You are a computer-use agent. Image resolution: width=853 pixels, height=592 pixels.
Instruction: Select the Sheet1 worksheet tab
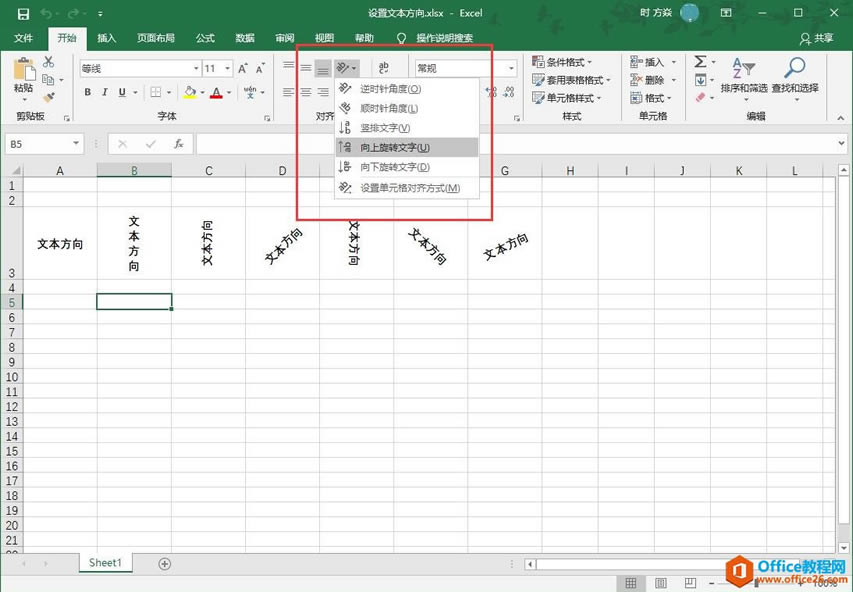(x=104, y=563)
